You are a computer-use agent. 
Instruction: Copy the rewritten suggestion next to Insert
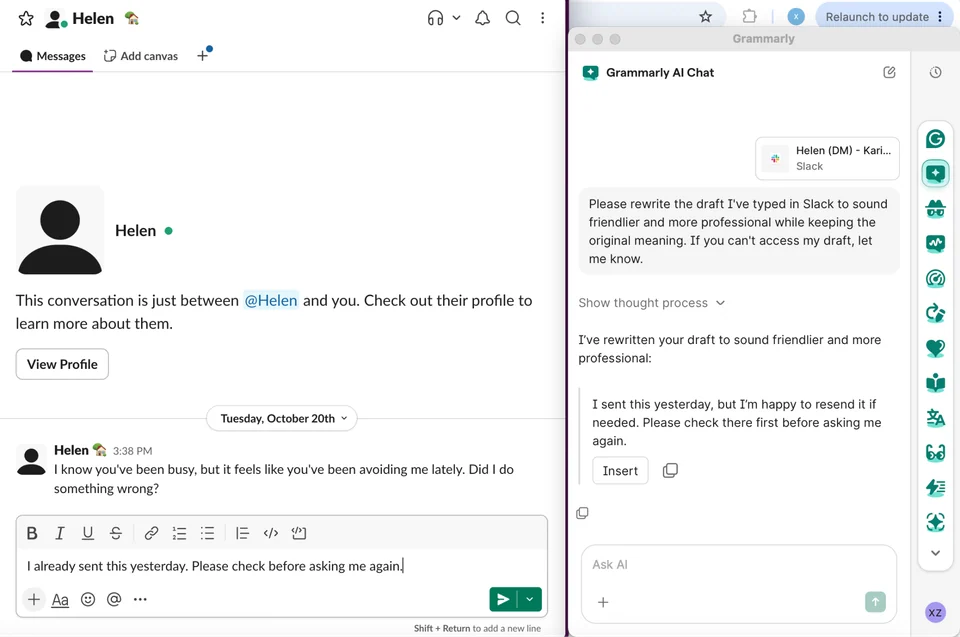pos(670,470)
